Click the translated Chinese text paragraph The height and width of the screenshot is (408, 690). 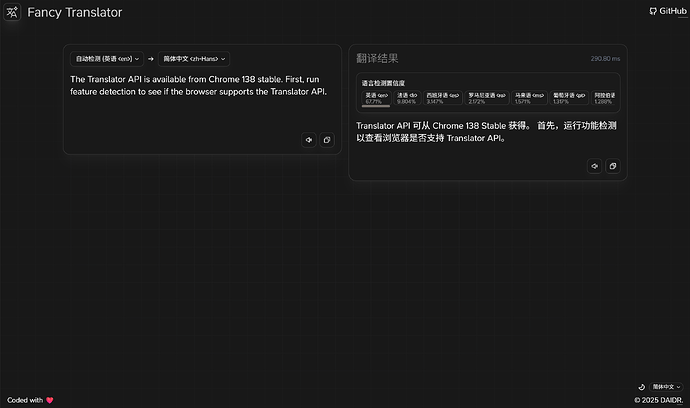(487, 132)
